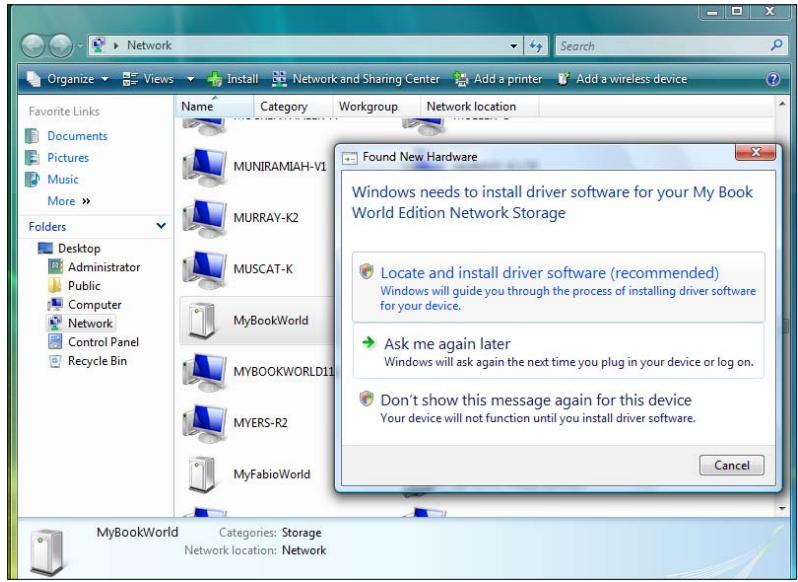The width and height of the screenshot is (798, 582).
Task: Sort by Name column header
Action: pyautogui.click(x=214, y=106)
